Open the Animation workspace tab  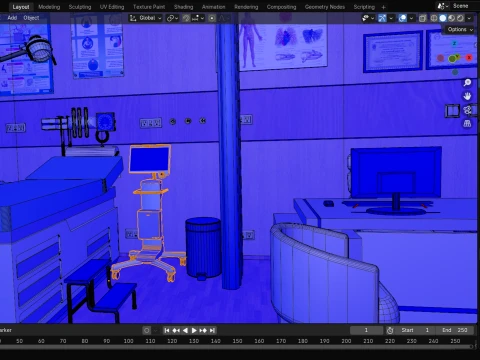tap(213, 7)
